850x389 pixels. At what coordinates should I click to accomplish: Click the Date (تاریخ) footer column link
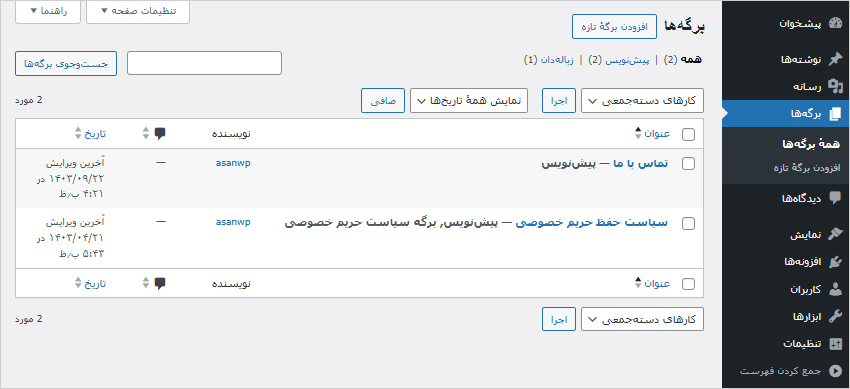(95, 283)
